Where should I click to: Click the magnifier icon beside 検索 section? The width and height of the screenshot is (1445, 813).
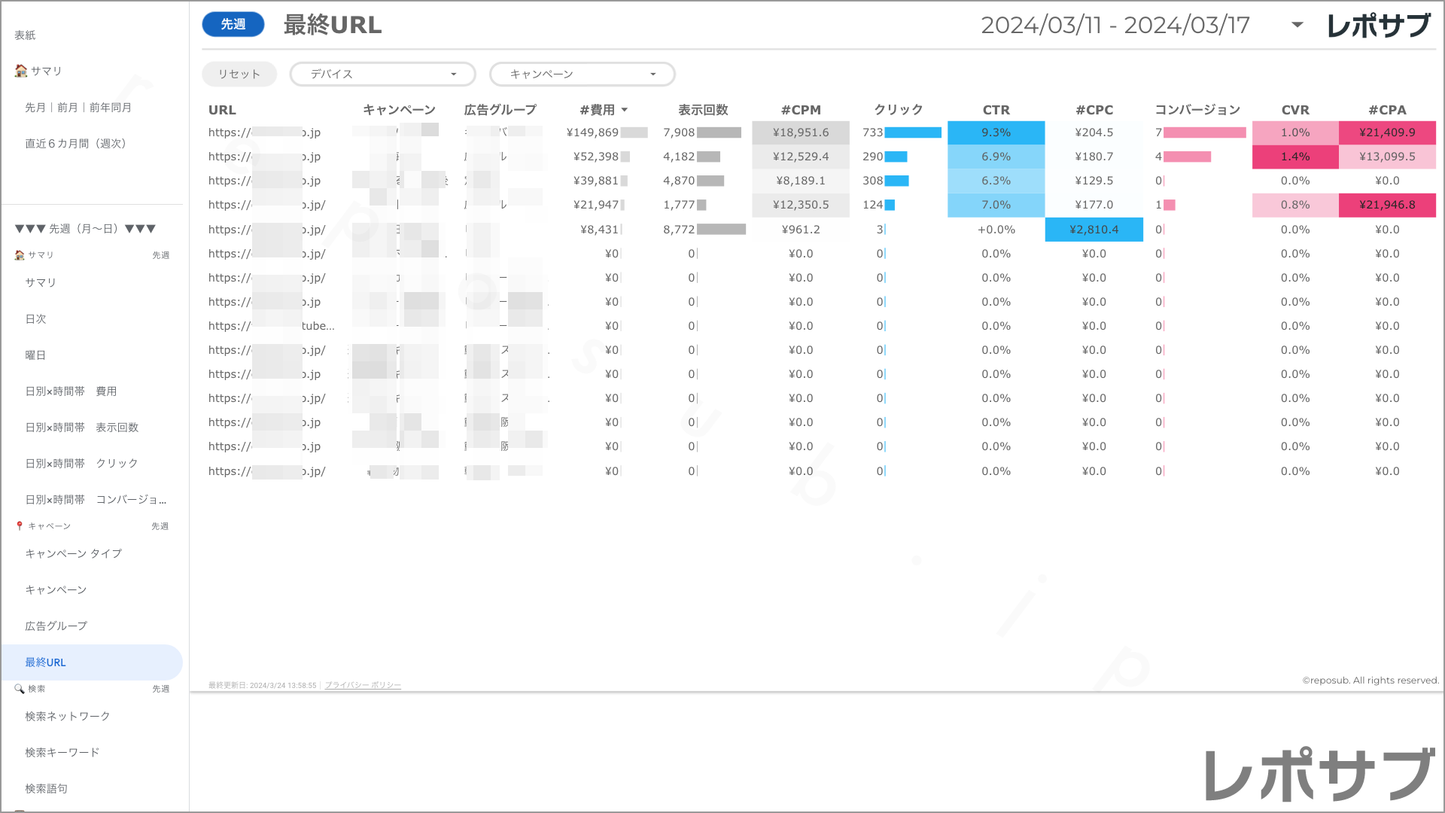click(19, 689)
